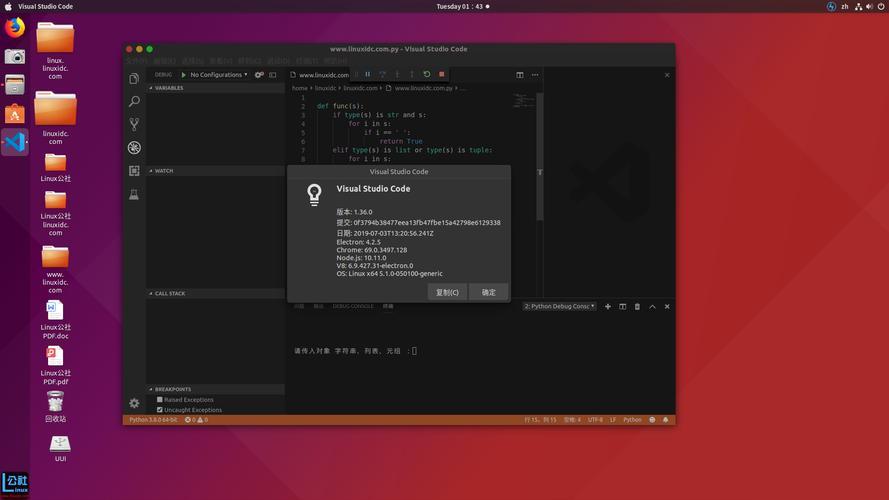889x500 pixels.
Task: Open the No Configurations dropdown
Action: tap(219, 75)
